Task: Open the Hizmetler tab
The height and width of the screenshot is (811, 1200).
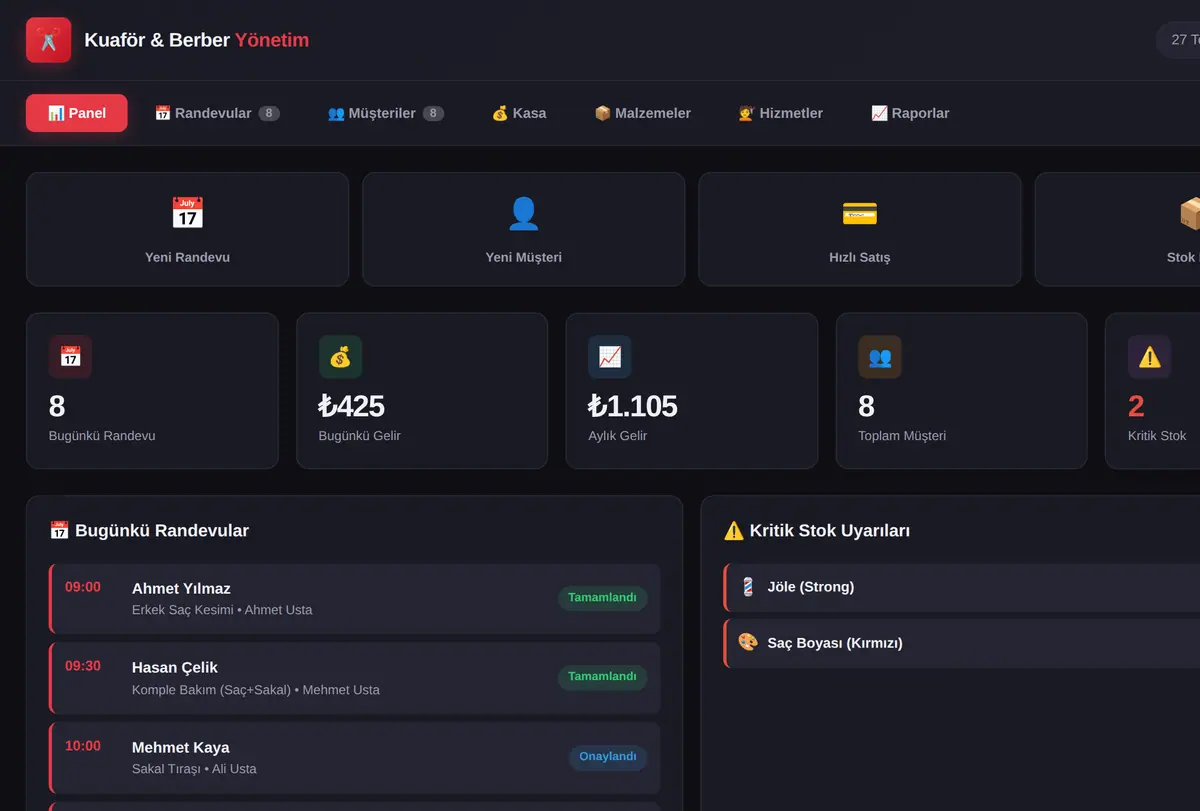Action: point(780,113)
